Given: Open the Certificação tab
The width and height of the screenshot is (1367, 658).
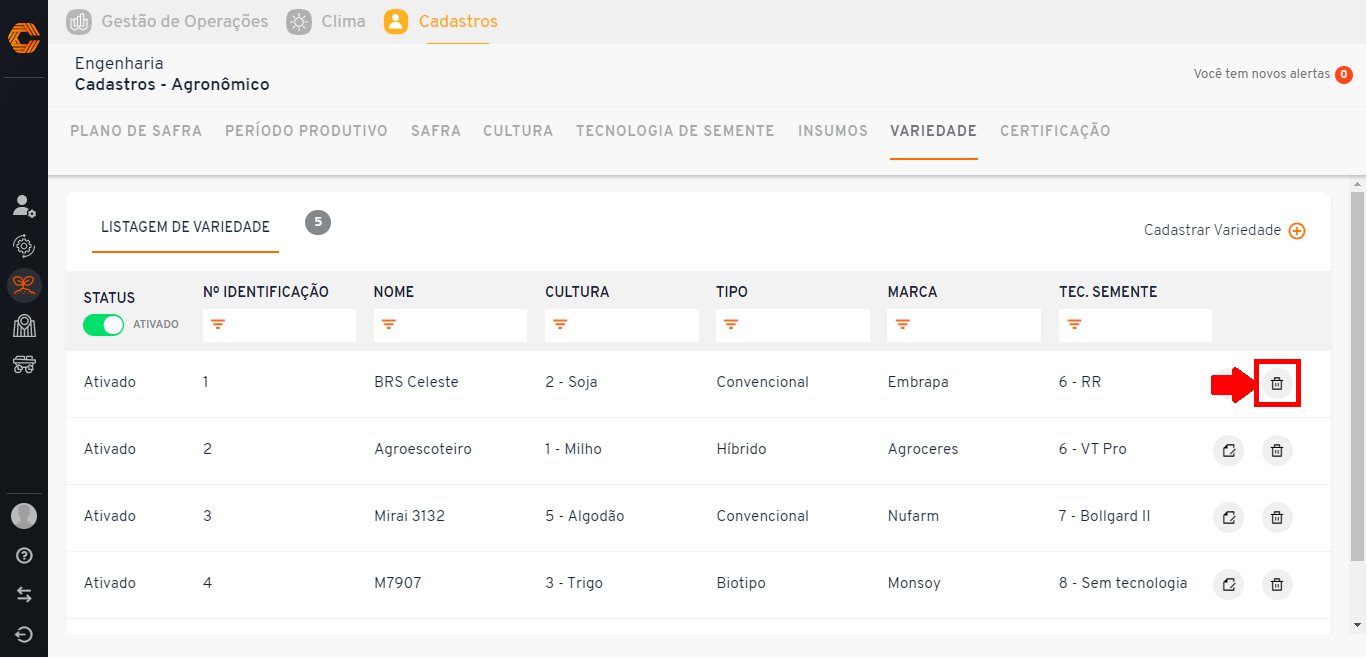Looking at the screenshot, I should click(x=1055, y=131).
